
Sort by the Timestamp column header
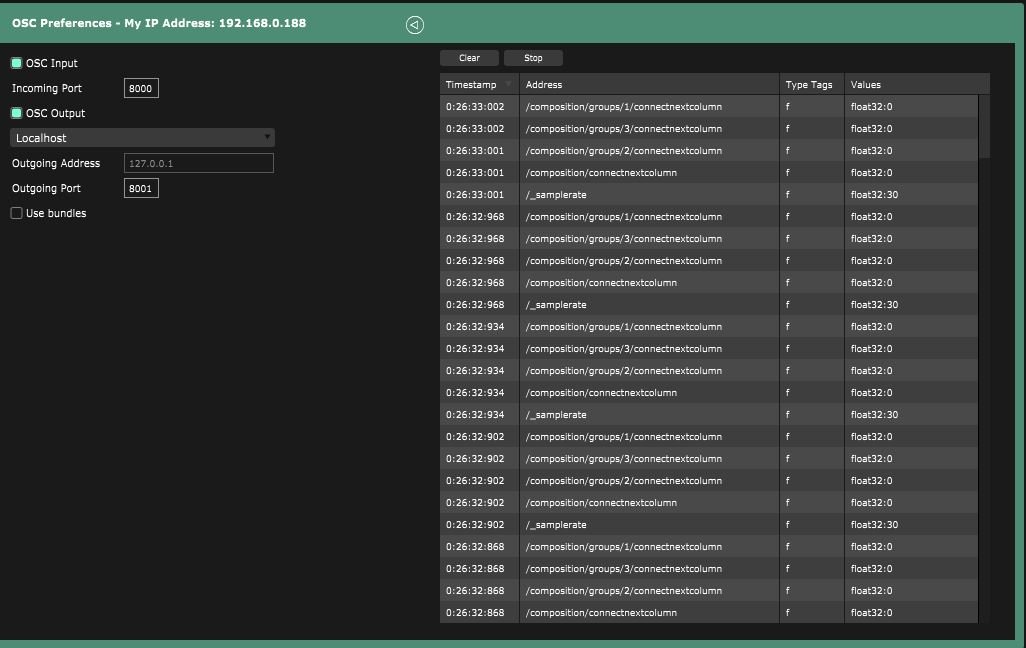point(471,85)
